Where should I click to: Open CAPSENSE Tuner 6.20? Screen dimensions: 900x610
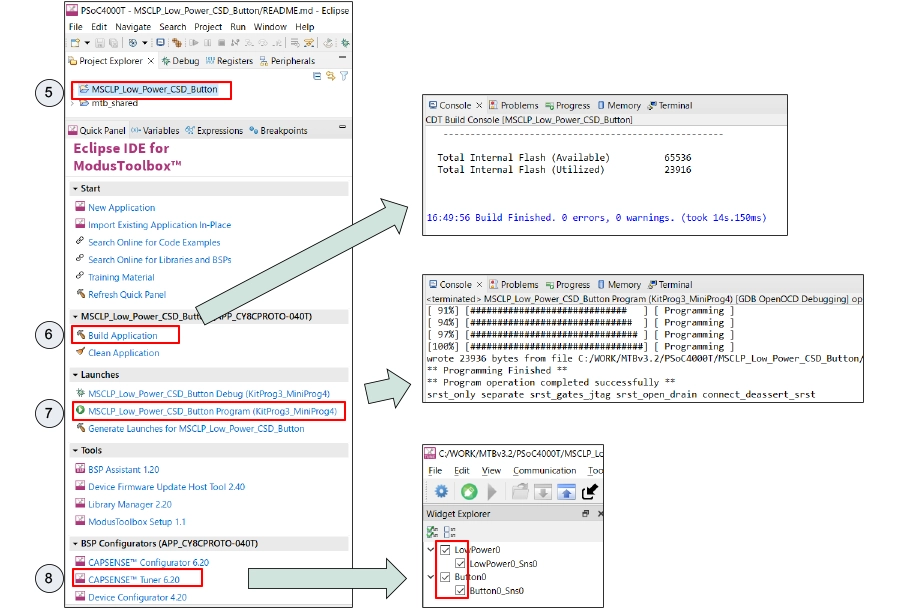tap(134, 580)
